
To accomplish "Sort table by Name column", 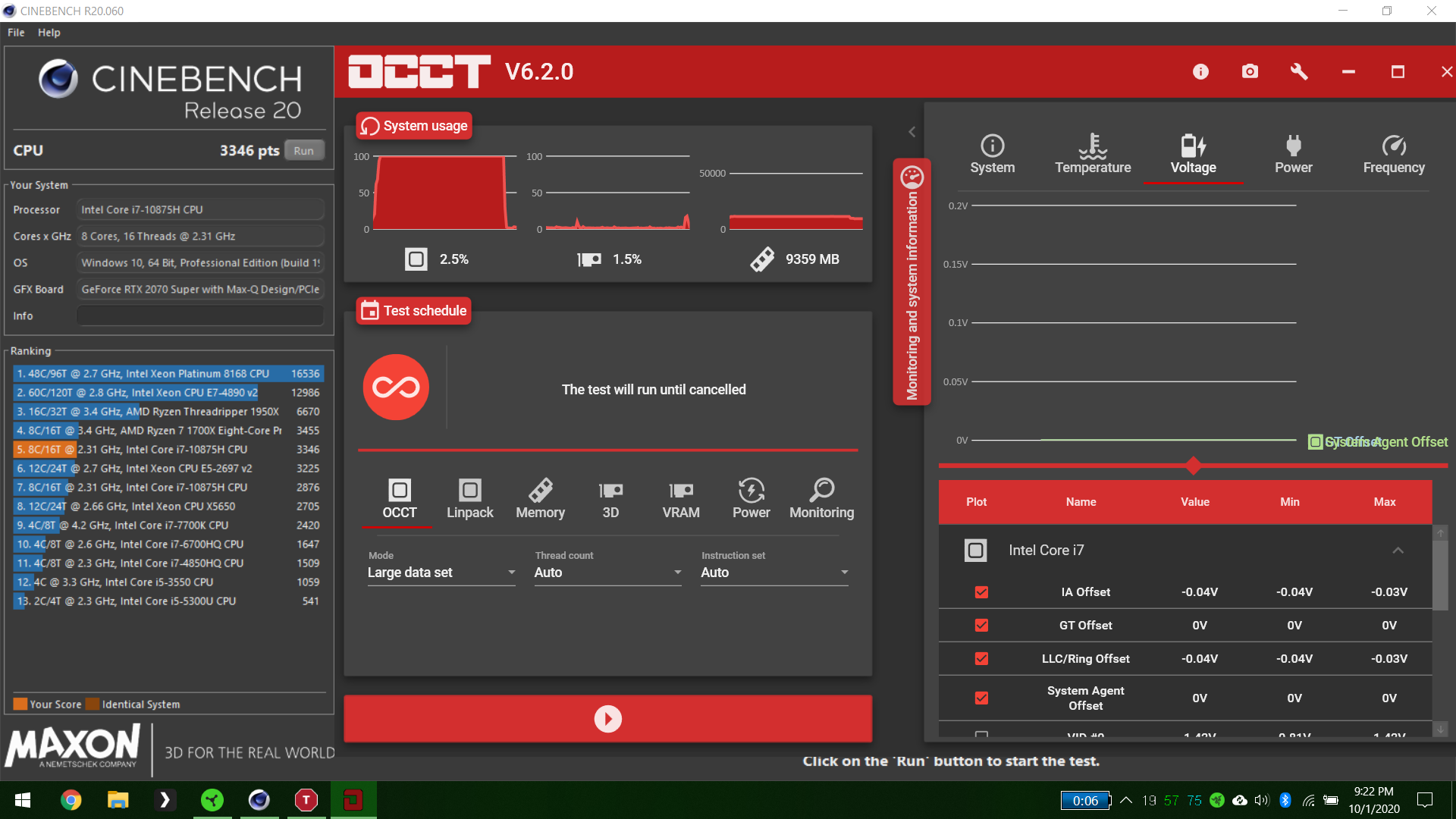I will point(1081,502).
